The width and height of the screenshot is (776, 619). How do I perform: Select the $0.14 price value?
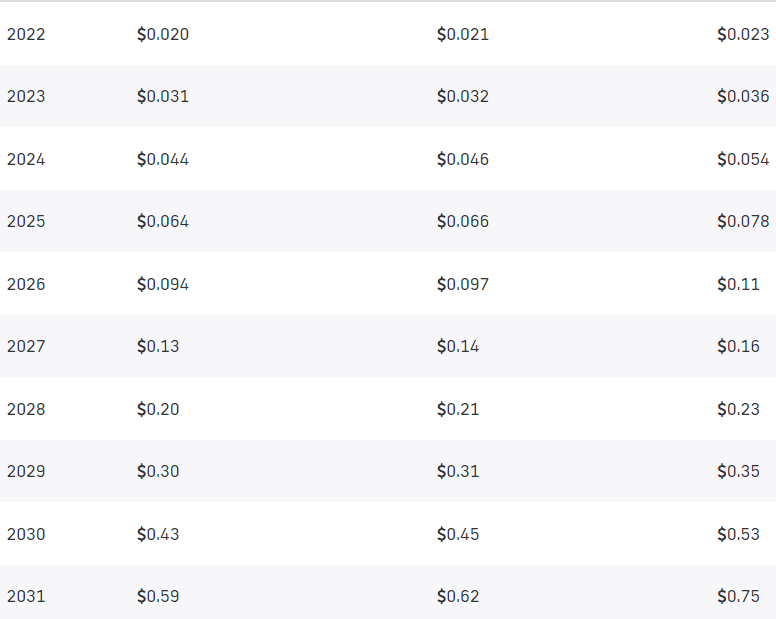(458, 346)
